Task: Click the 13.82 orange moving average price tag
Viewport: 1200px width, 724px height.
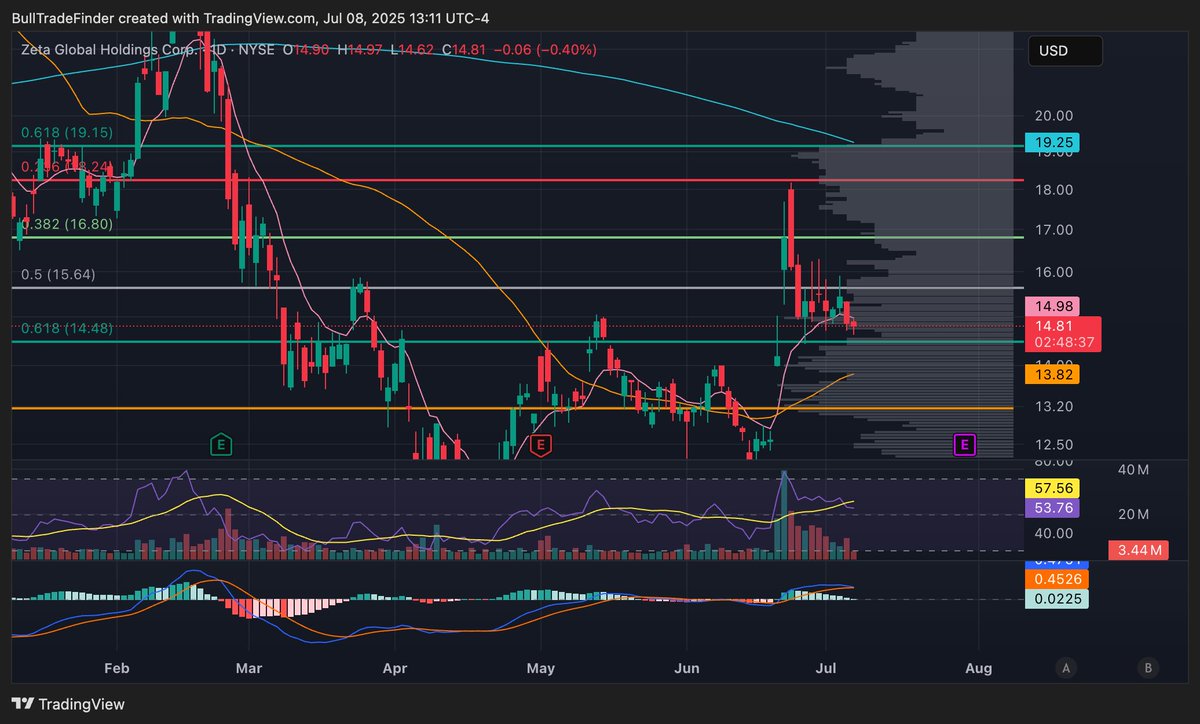Action: (x=1053, y=373)
